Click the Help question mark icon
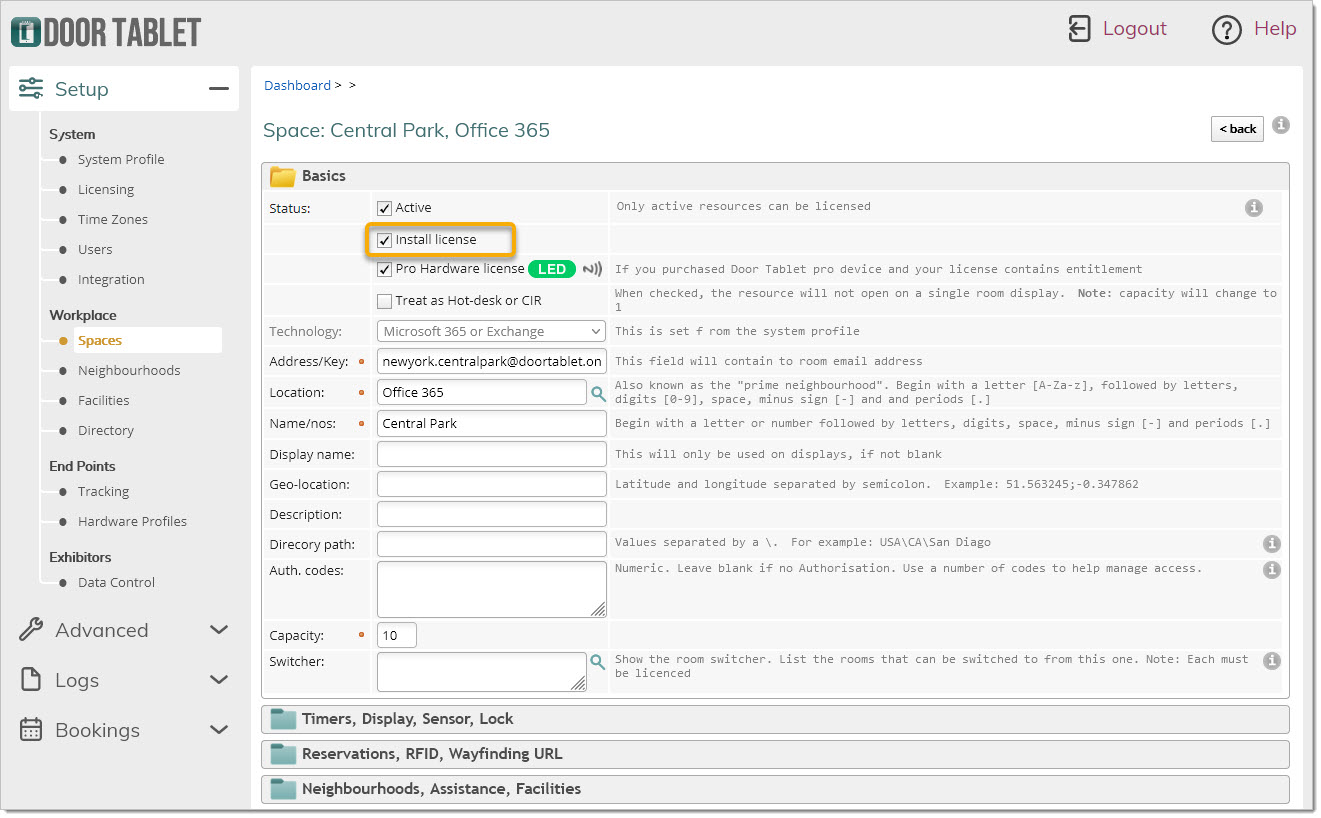 (1226, 30)
